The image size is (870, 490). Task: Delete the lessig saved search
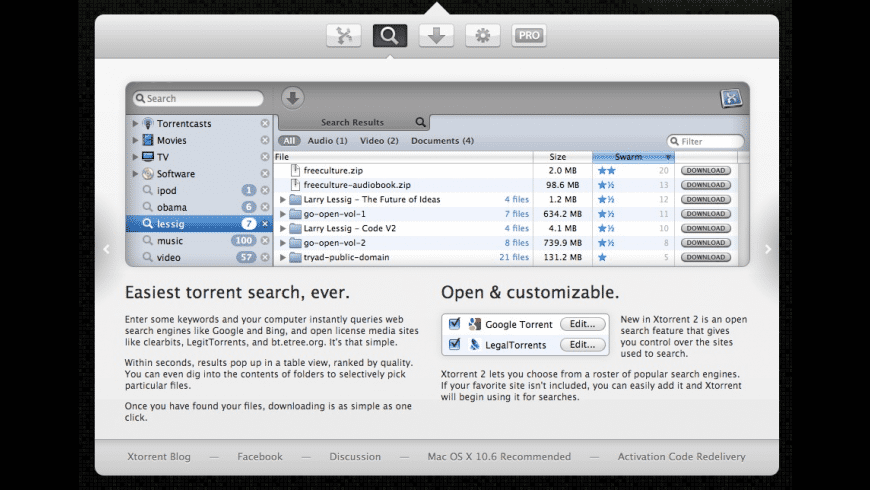click(265, 224)
